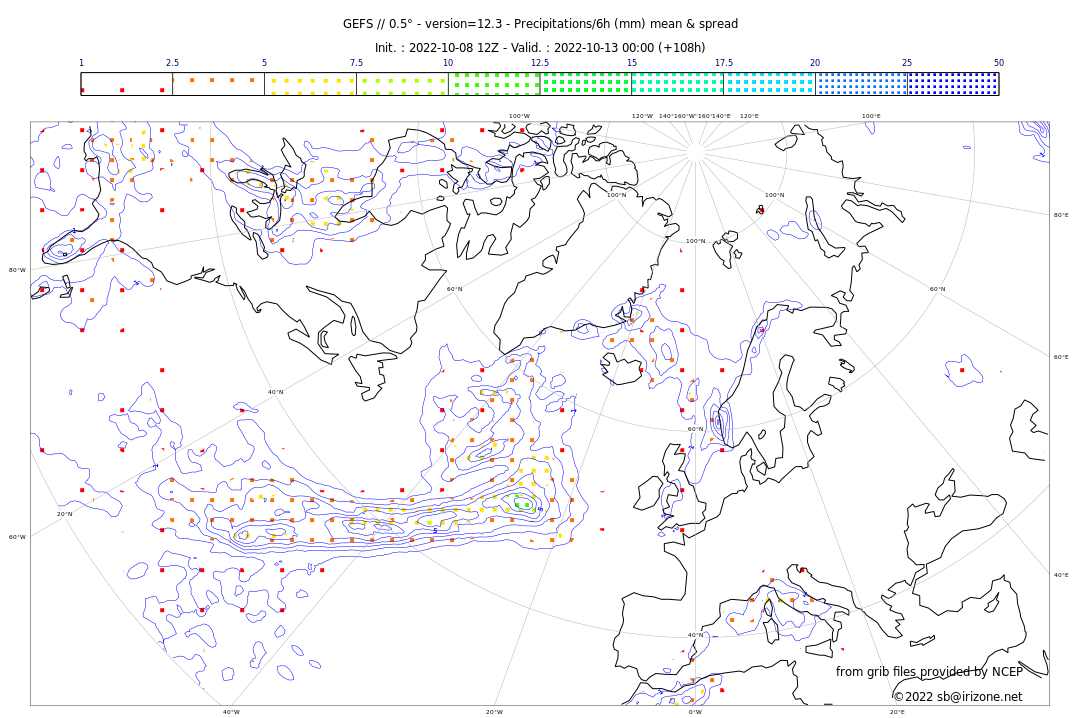Click the 120°E label on the top axis
The height and width of the screenshot is (718, 1080).
749,116
